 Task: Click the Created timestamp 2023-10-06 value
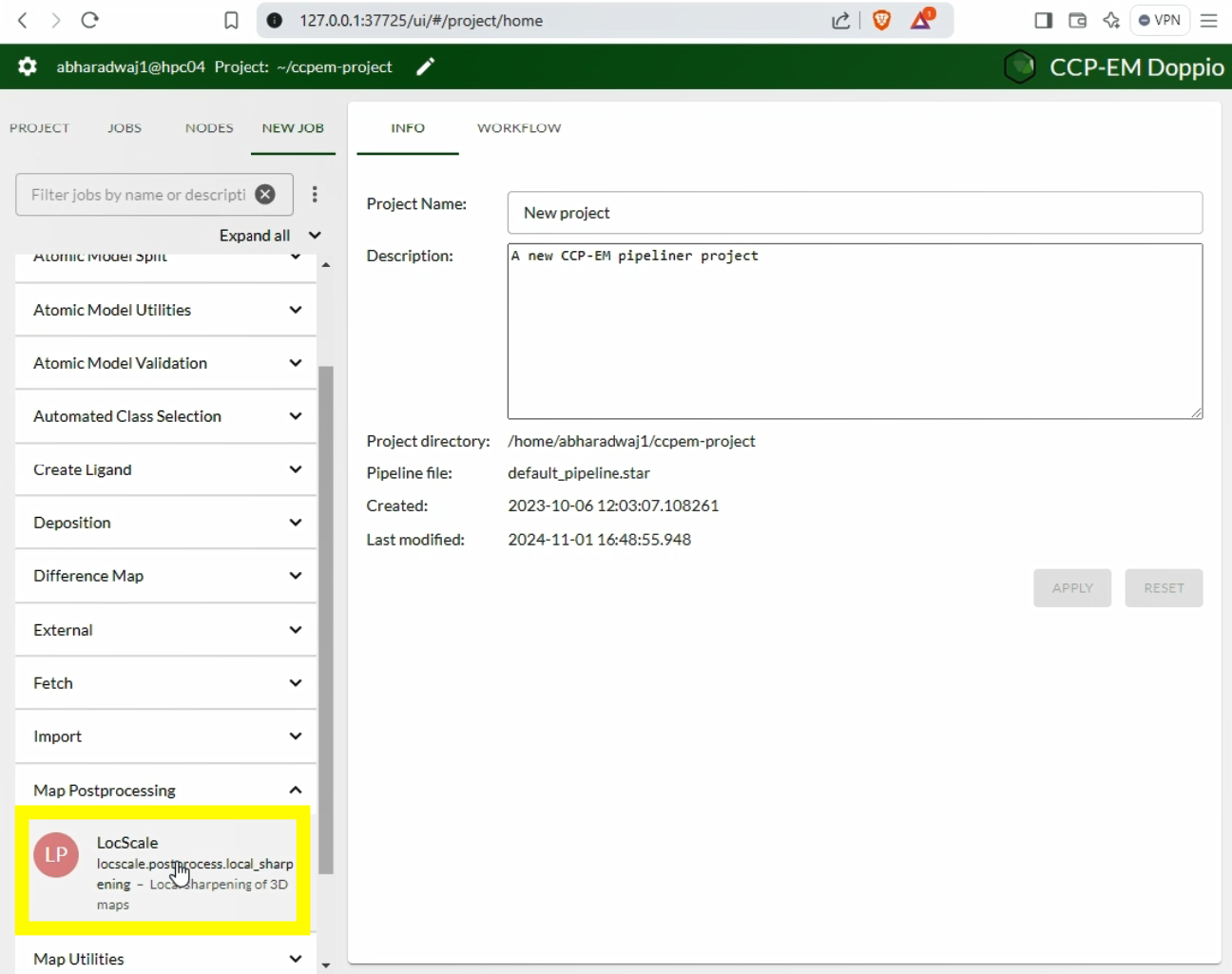613,506
